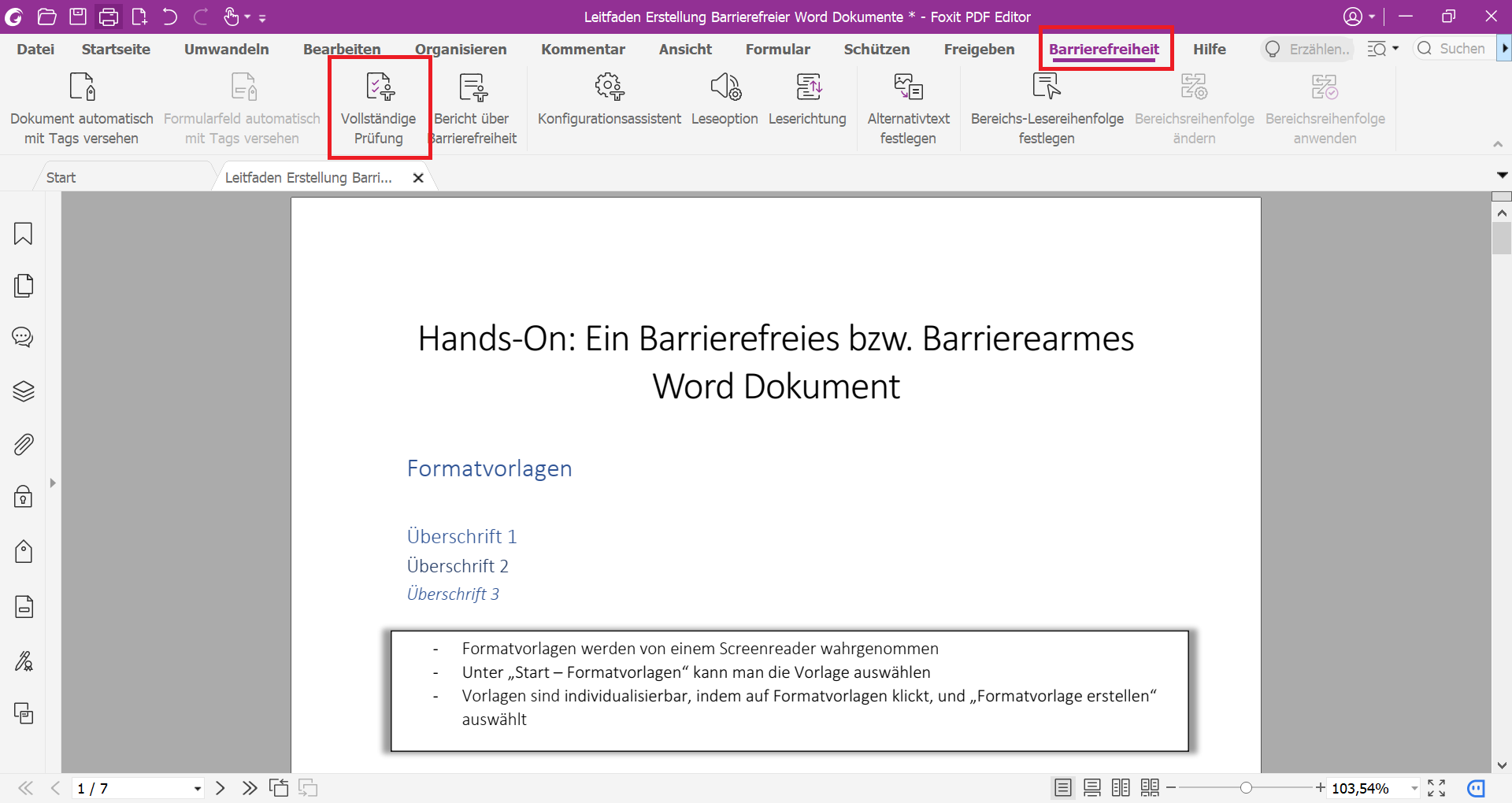Open the page thumbnails panel

tap(22, 285)
